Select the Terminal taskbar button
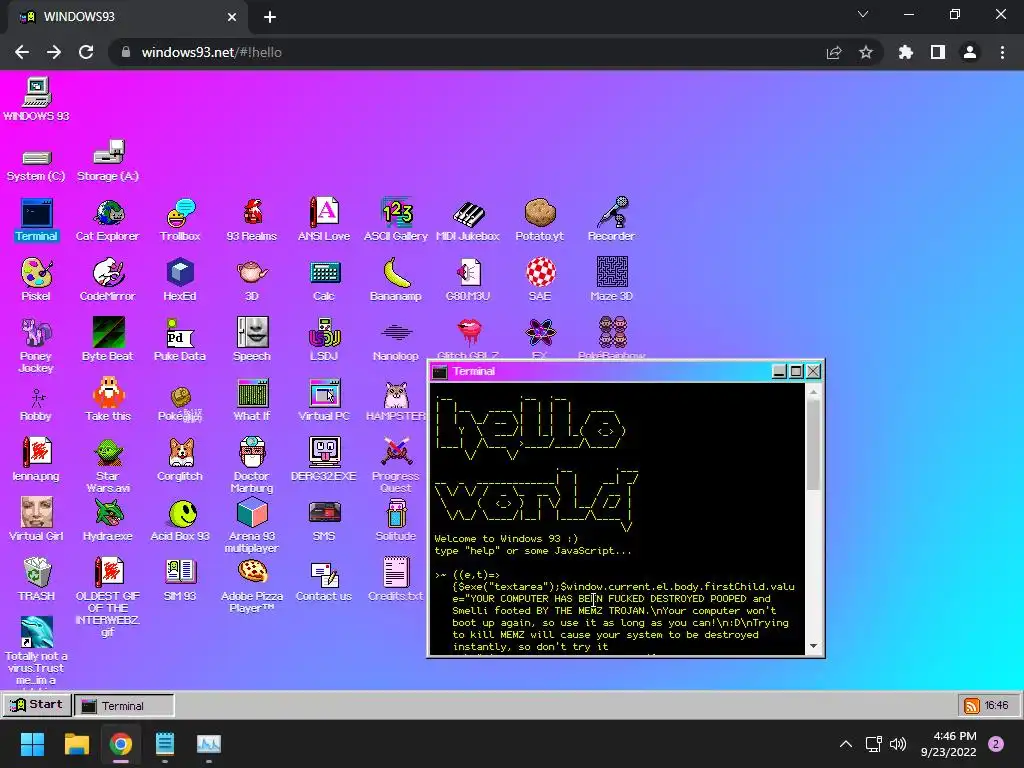This screenshot has width=1024, height=768. [124, 705]
